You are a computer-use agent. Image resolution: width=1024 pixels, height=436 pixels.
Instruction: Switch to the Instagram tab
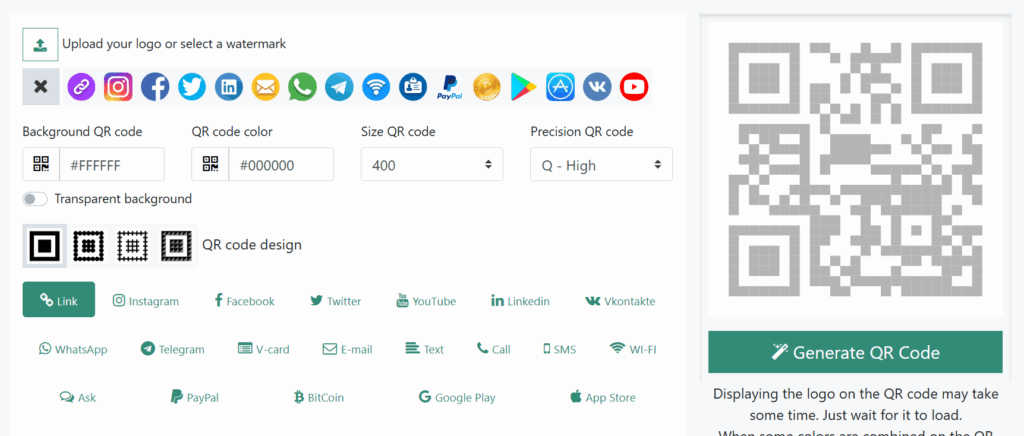click(146, 301)
